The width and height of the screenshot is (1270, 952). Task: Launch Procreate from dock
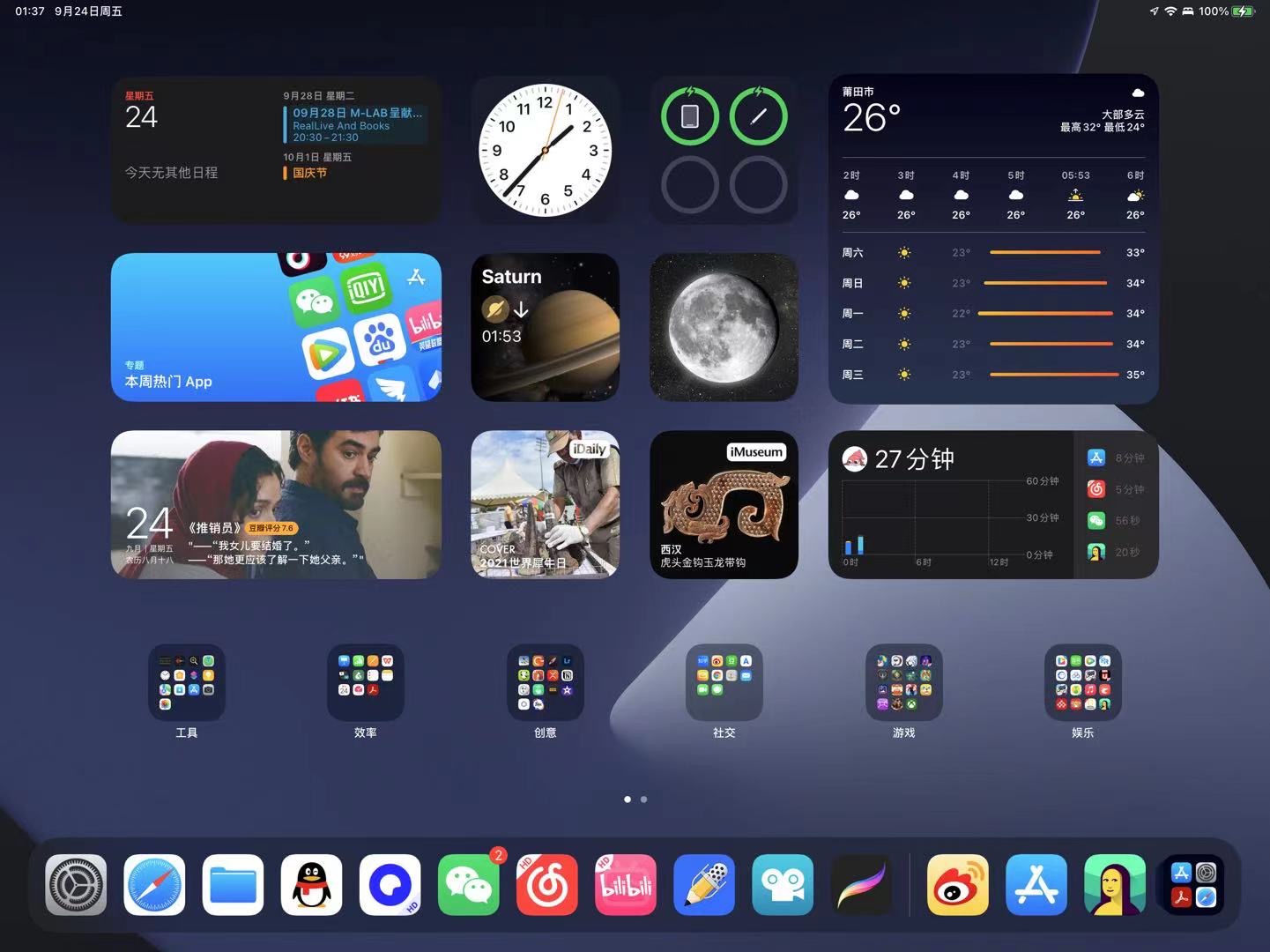click(x=861, y=885)
